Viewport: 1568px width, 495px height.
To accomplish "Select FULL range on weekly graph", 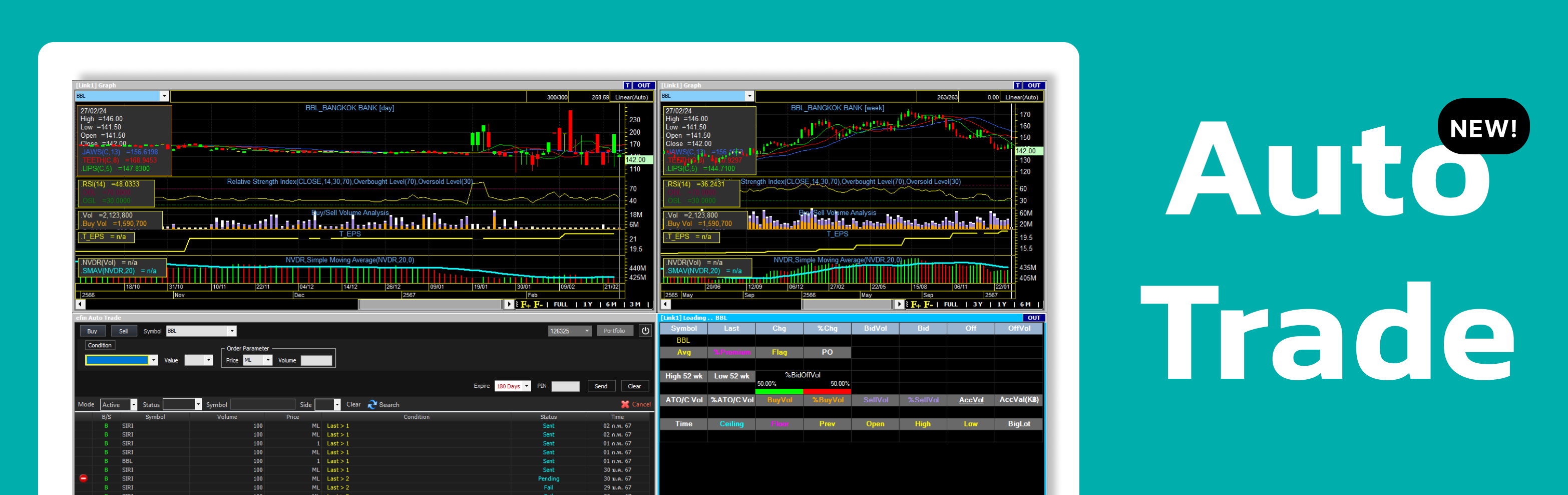I will pos(951,305).
